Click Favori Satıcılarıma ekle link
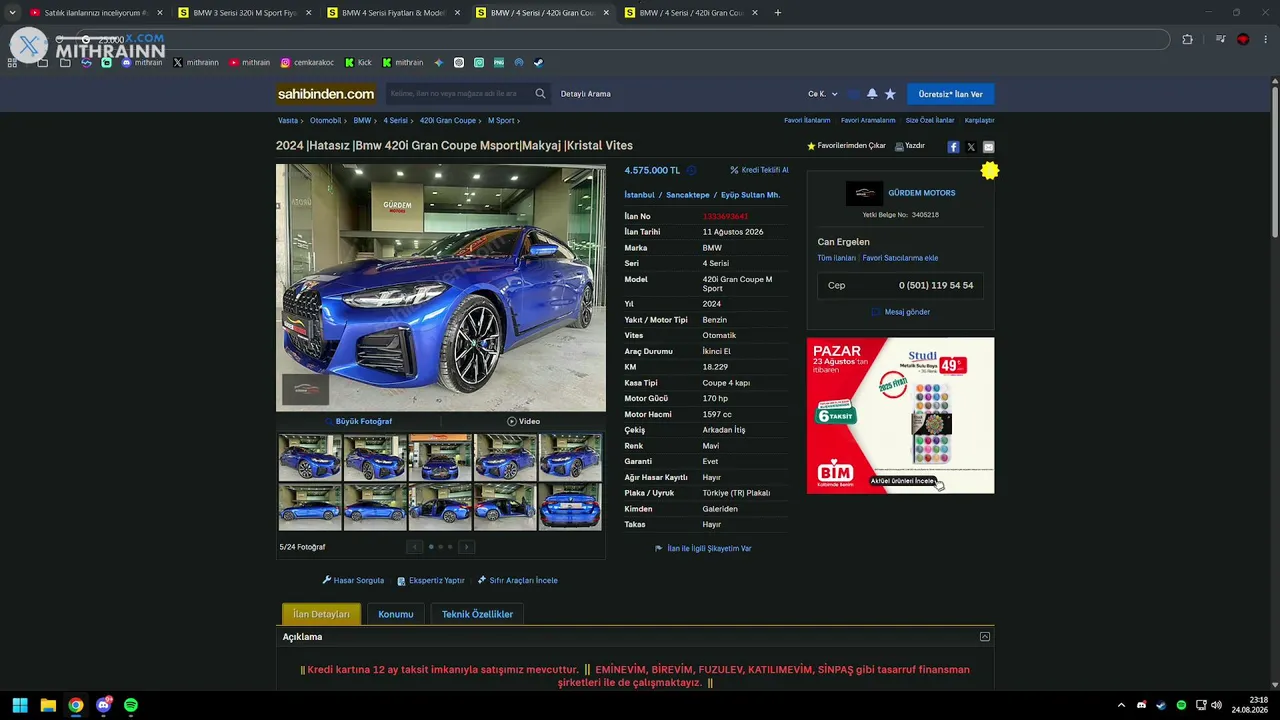The image size is (1280, 720). [x=900, y=258]
